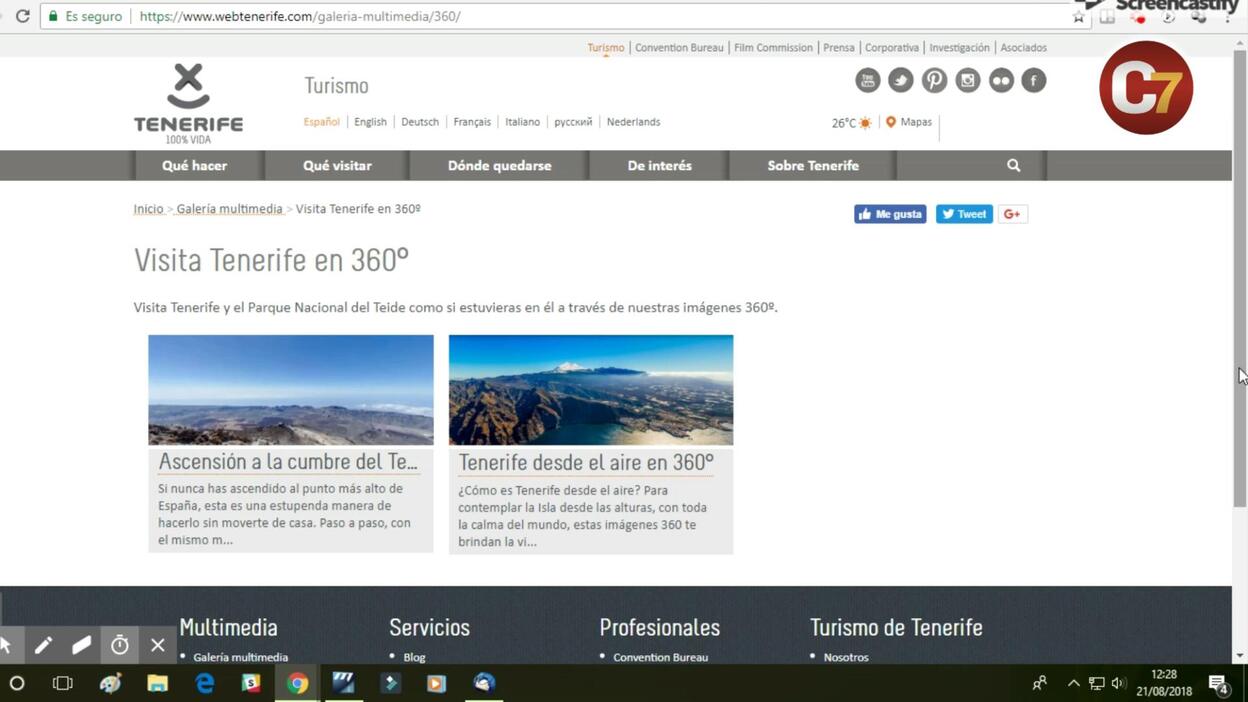Launch Microsoft Edge from the taskbar
The height and width of the screenshot is (702, 1248).
pos(205,683)
